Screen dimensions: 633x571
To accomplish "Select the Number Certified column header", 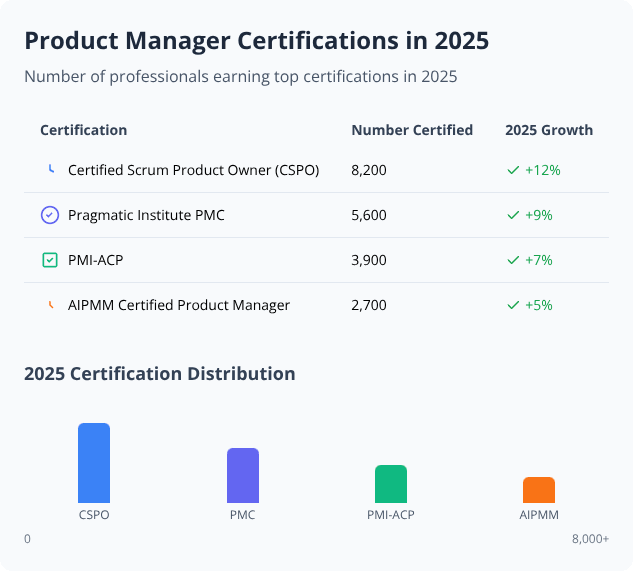I will coord(412,130).
